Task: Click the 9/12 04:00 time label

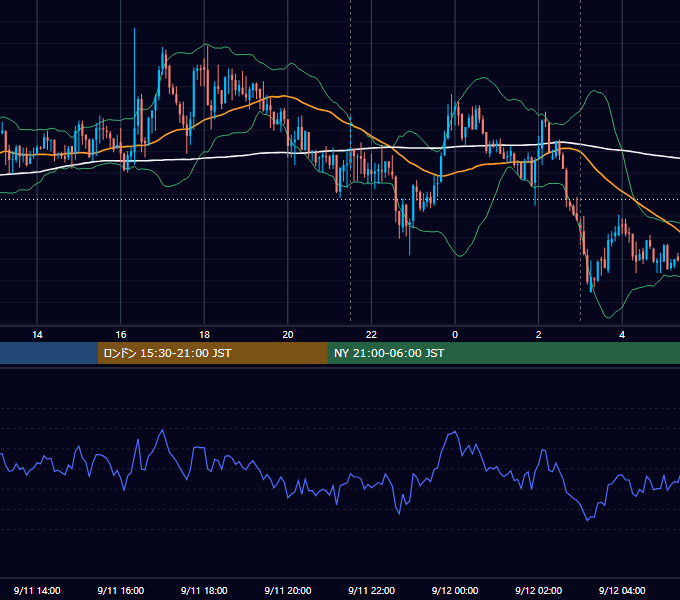Action: click(622, 590)
